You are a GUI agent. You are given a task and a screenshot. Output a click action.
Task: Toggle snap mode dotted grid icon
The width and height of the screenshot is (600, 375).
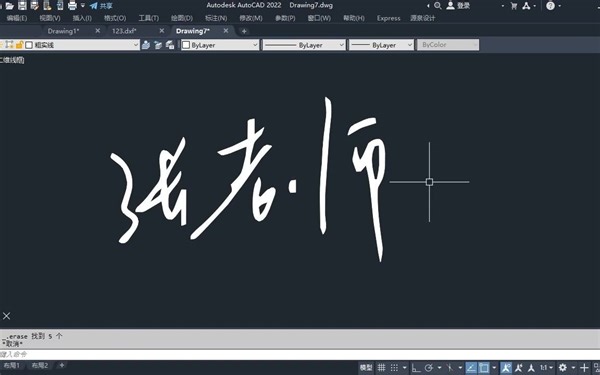[x=395, y=368]
